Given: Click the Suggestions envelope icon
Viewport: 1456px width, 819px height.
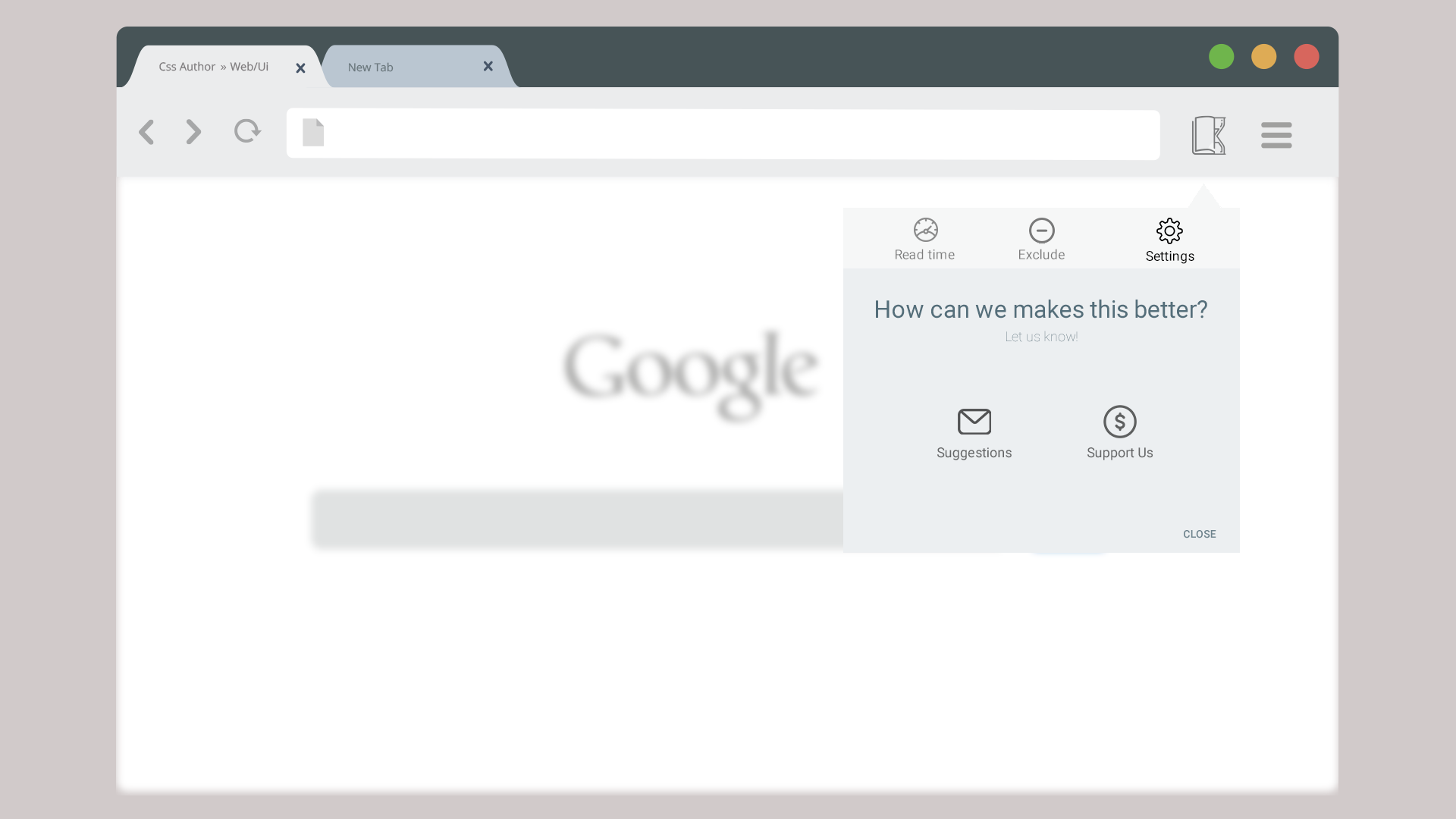Looking at the screenshot, I should click(974, 422).
